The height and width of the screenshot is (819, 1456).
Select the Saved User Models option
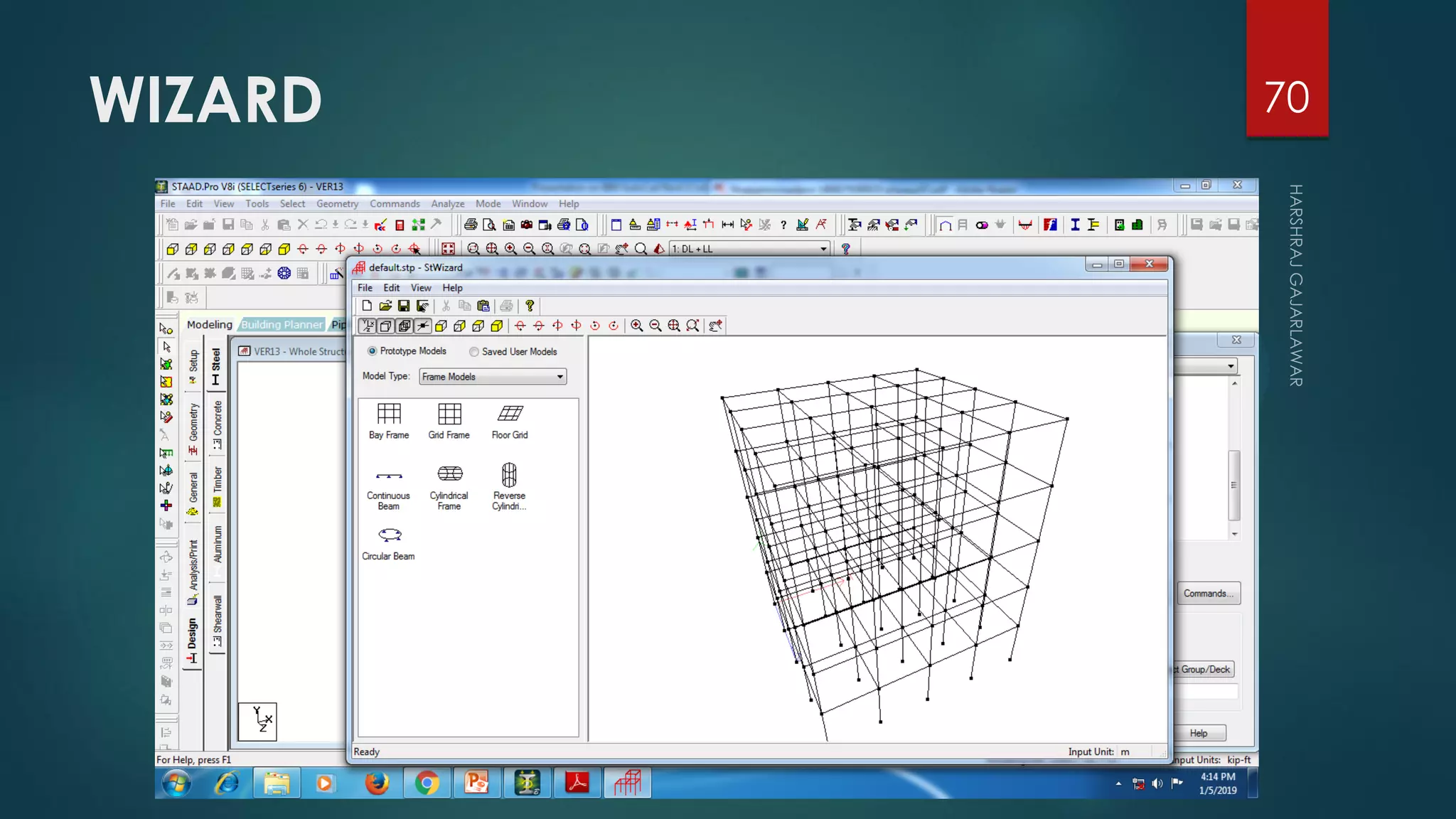pyautogui.click(x=473, y=352)
